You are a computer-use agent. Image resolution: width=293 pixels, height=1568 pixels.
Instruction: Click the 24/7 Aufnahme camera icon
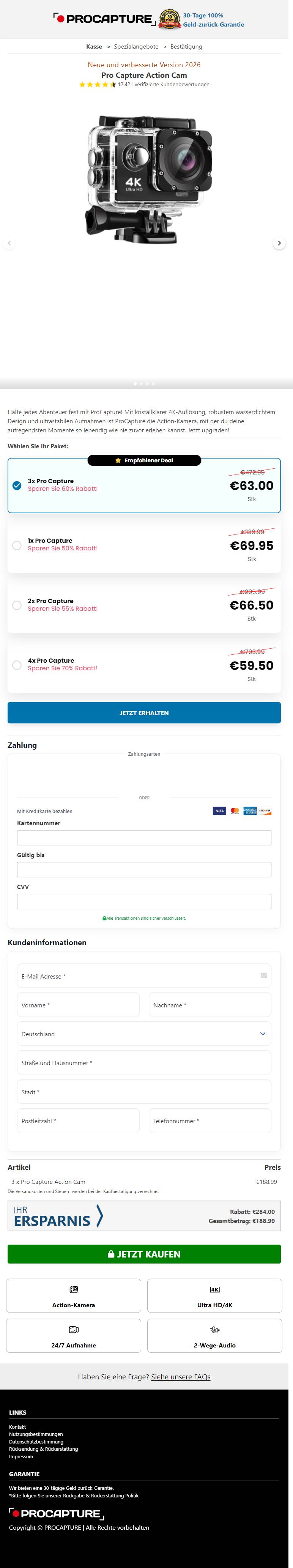[x=74, y=1329]
